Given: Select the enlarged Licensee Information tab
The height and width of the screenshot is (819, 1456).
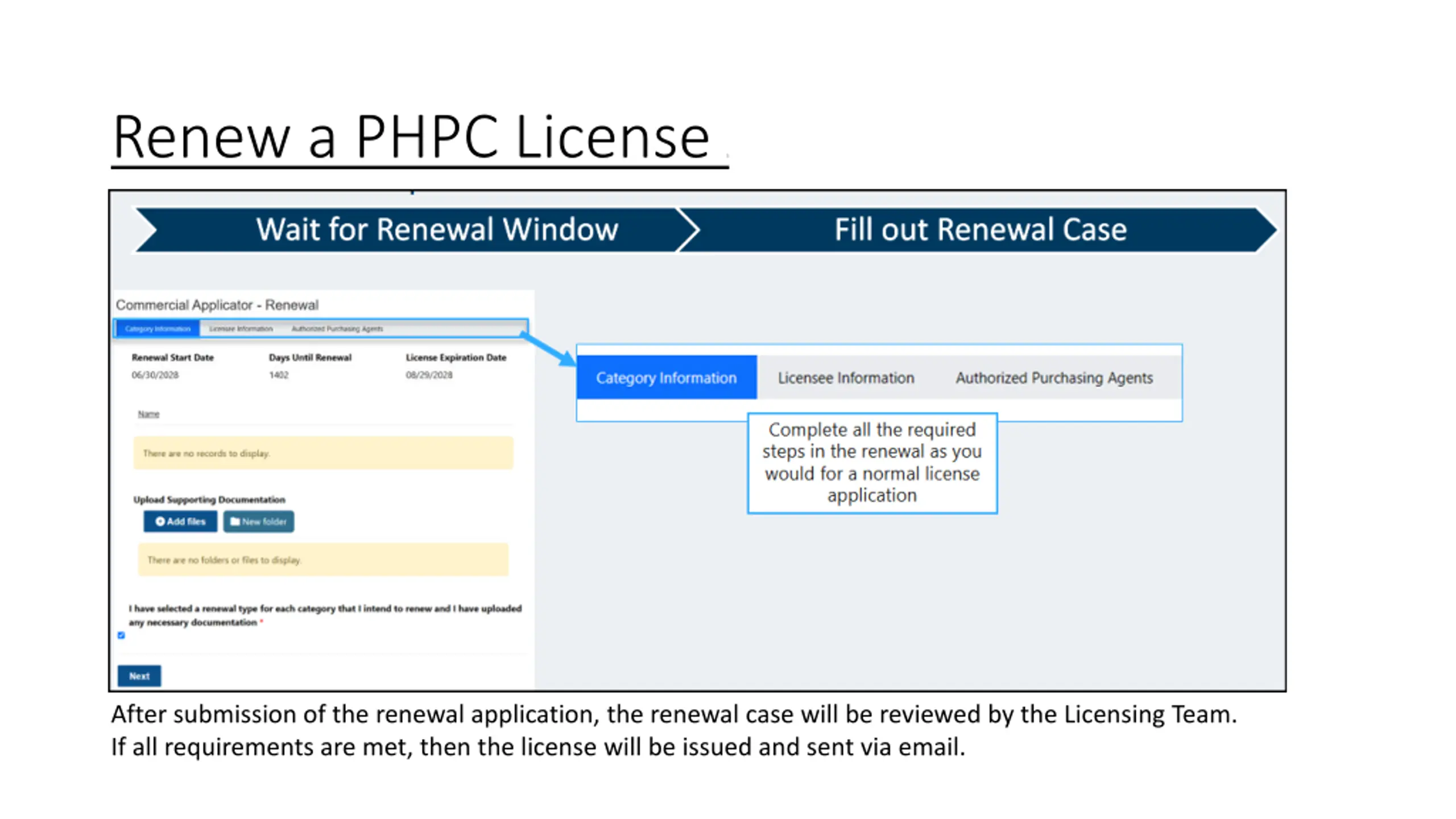Looking at the screenshot, I should coord(846,378).
